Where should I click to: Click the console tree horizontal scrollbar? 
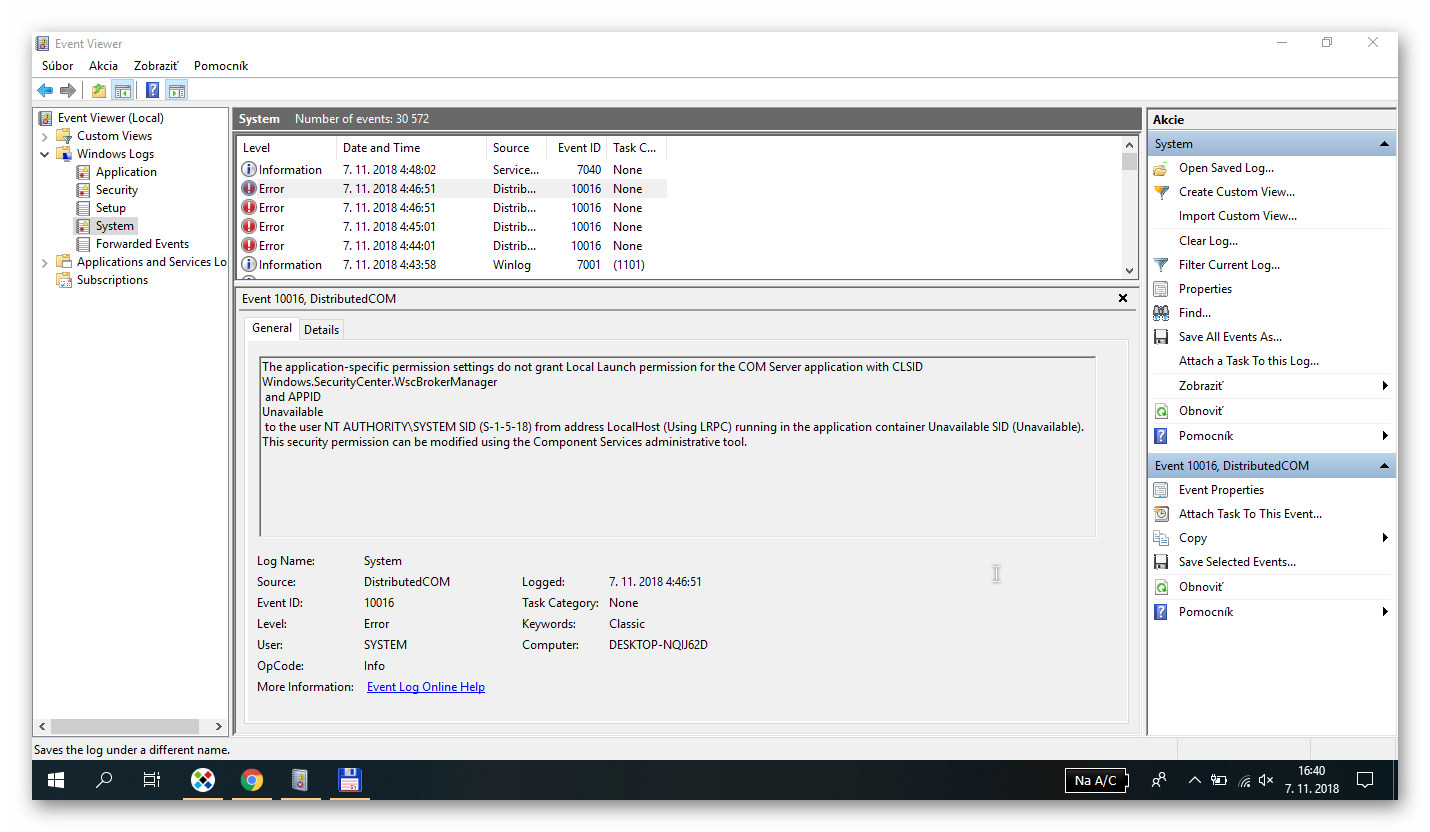(x=130, y=726)
